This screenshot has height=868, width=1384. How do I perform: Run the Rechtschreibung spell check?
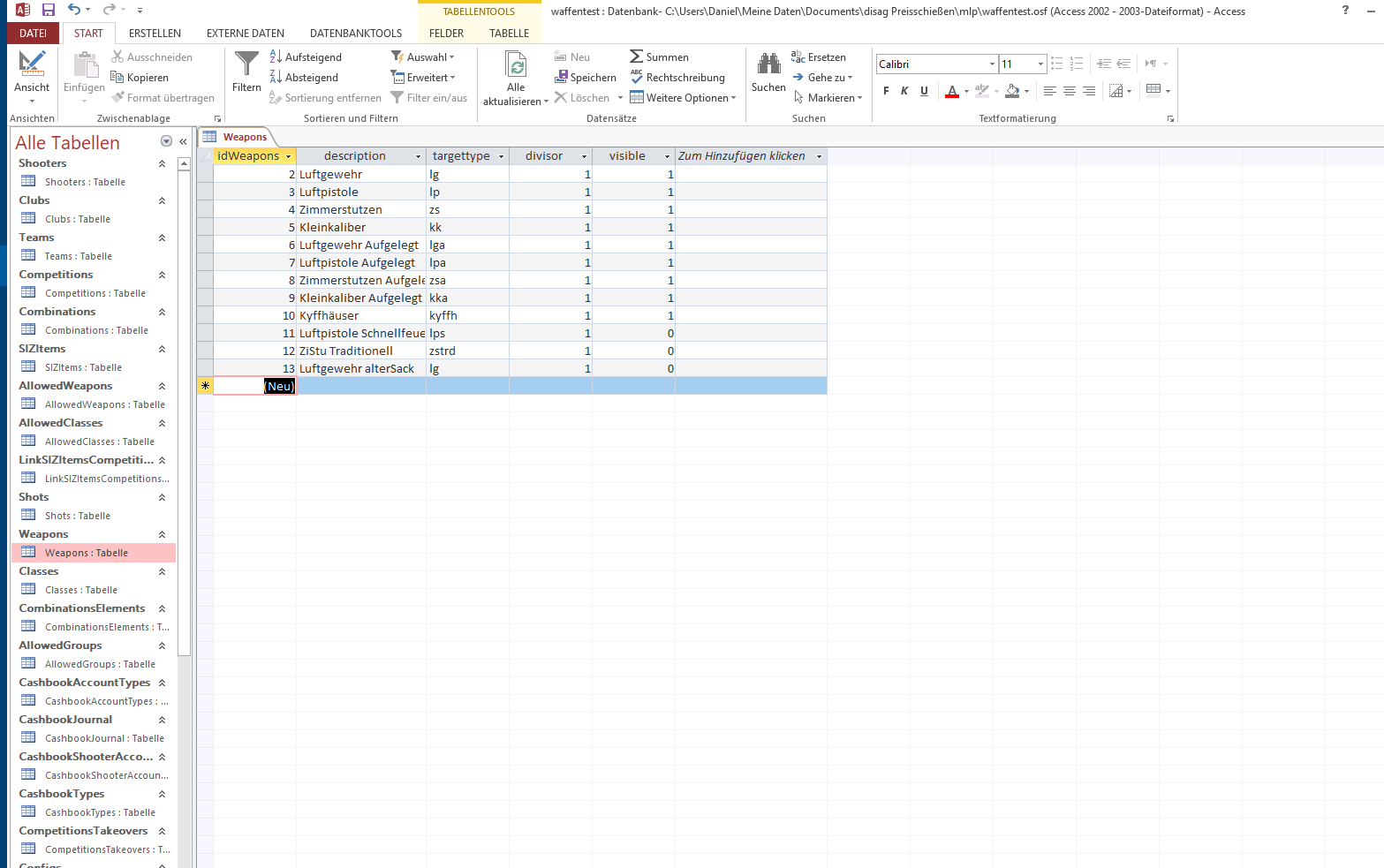click(x=677, y=78)
